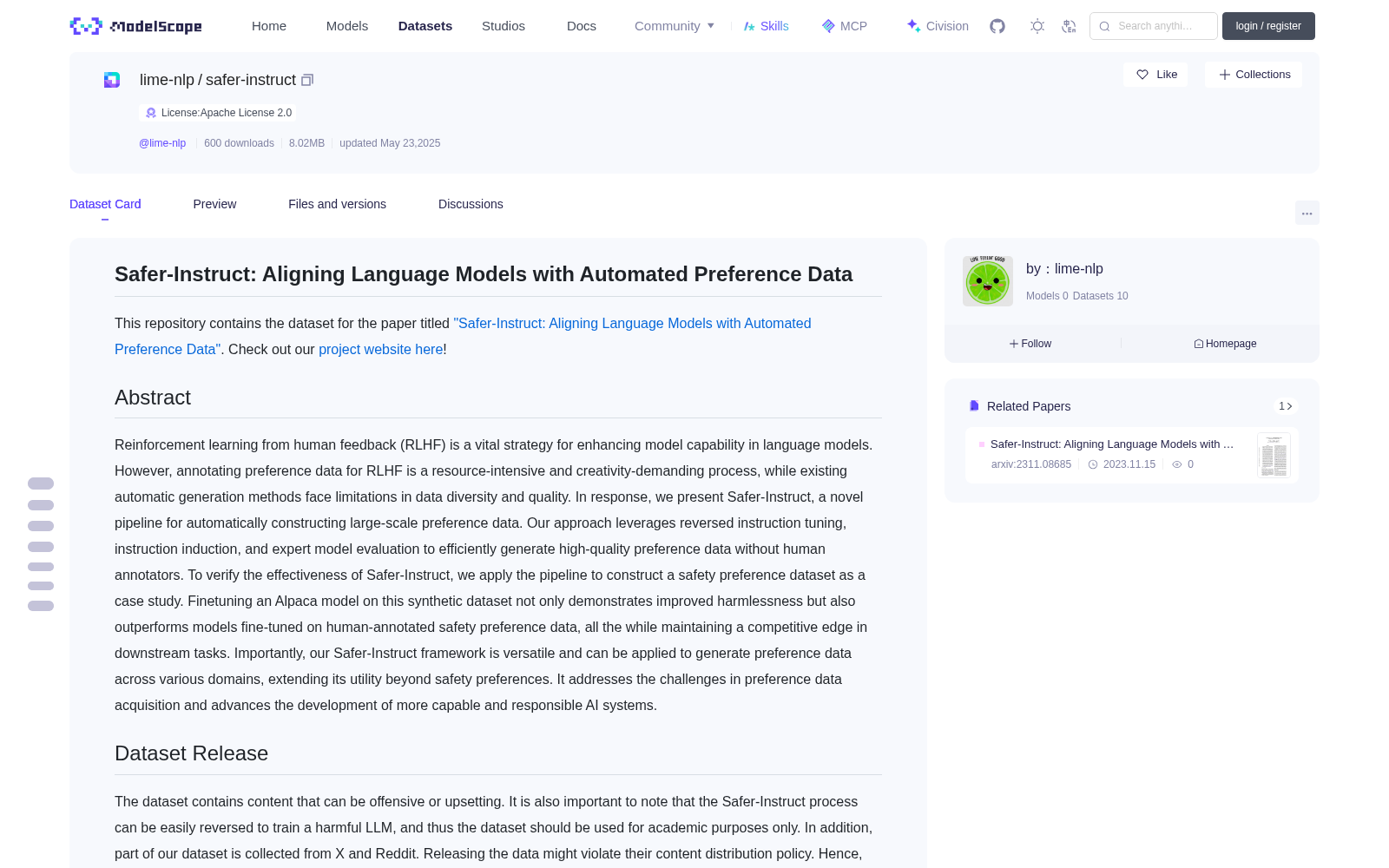Open the Safer-Instruct paper title link

point(463,336)
